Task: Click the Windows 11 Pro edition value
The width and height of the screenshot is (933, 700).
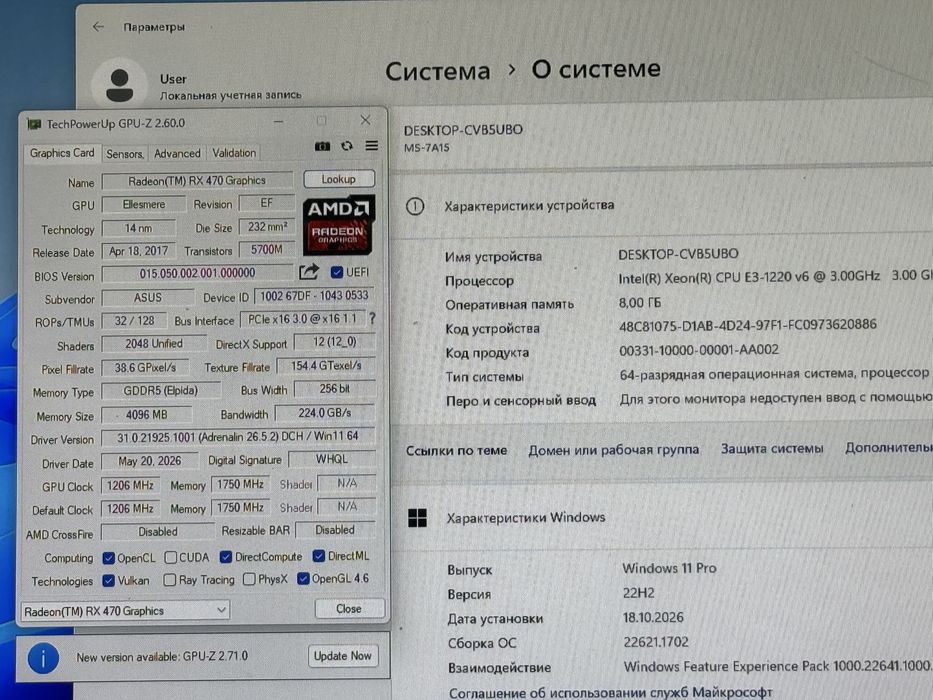Action: click(669, 568)
